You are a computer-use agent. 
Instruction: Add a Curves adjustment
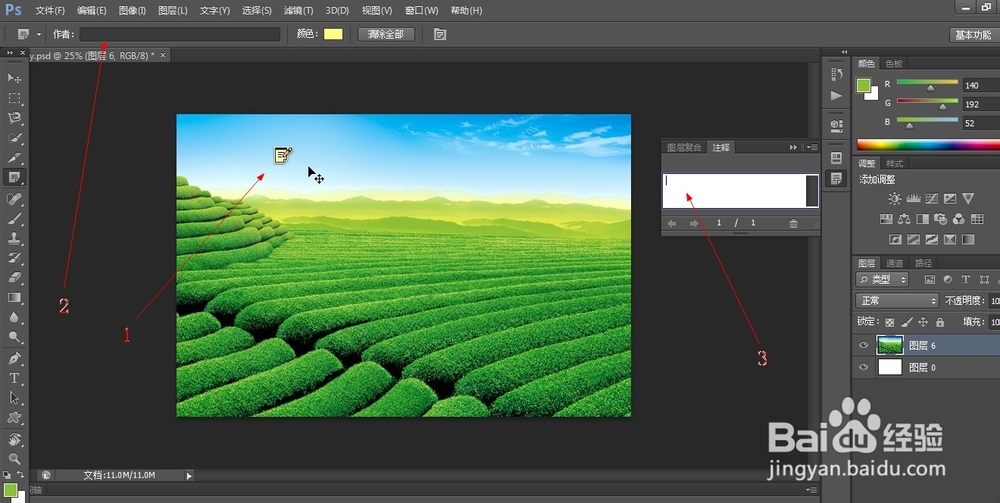point(932,199)
